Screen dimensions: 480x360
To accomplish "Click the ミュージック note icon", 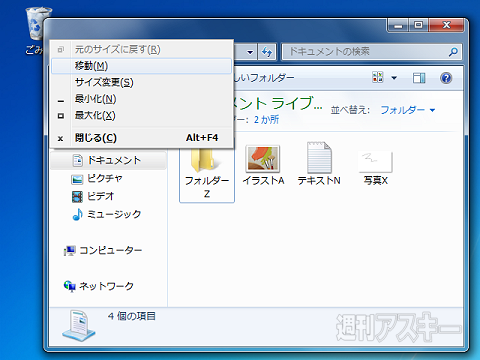I will click(77, 214).
